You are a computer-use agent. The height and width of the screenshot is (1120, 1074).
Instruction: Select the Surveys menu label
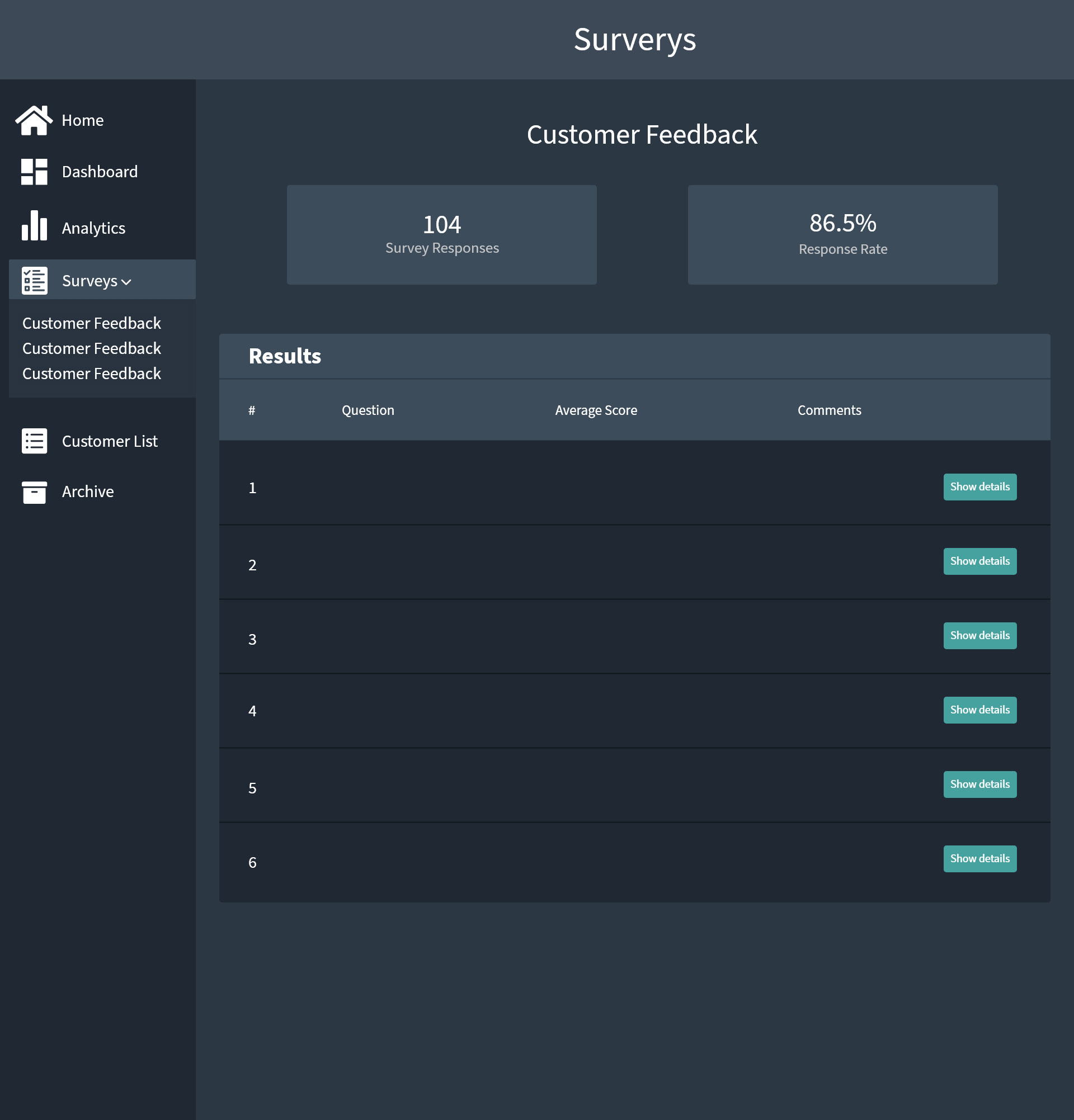tap(89, 281)
